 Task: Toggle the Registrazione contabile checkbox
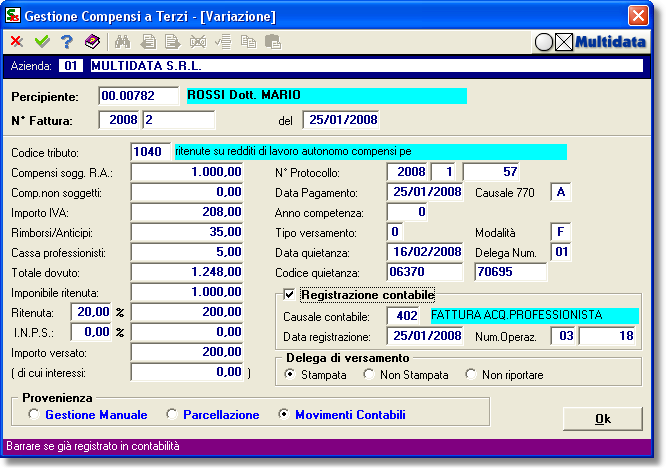[x=289, y=294]
